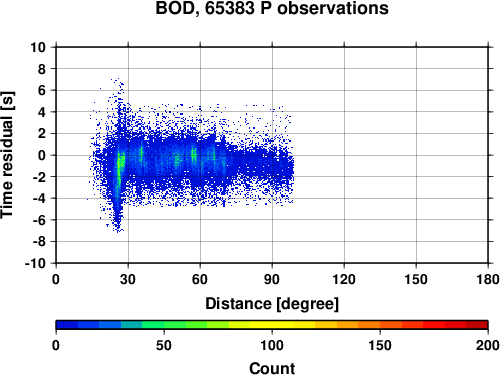The image size is (500, 375).
Task: Click the y-axis tick label -10
Action: [x=35, y=263]
